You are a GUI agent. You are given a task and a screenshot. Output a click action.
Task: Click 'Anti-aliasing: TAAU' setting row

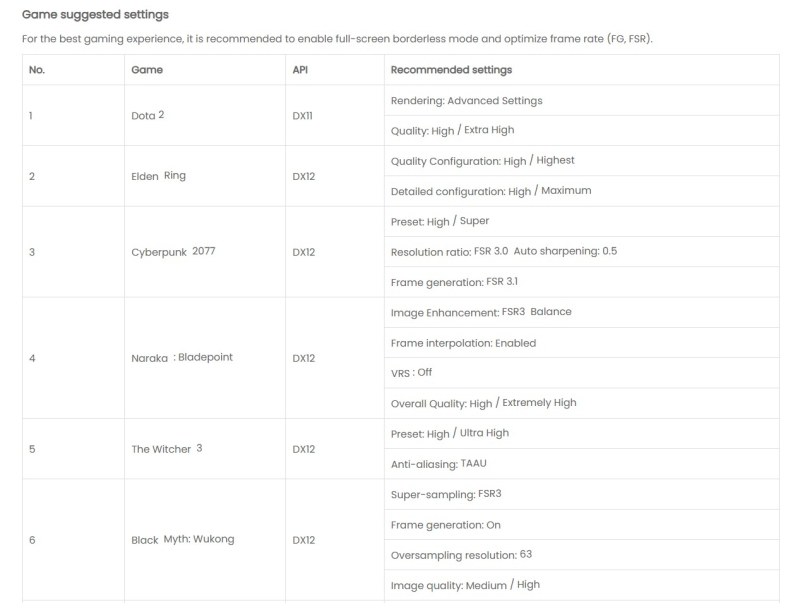tap(582, 464)
